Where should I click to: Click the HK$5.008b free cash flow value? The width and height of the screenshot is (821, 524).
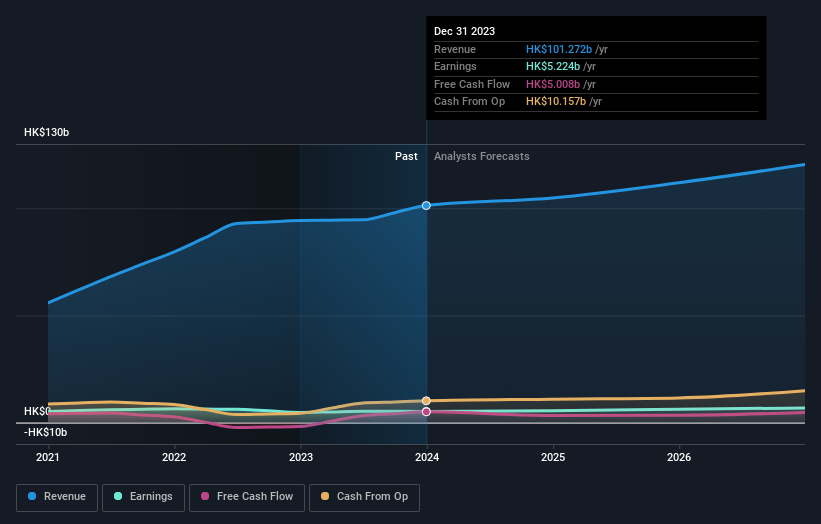[553, 84]
